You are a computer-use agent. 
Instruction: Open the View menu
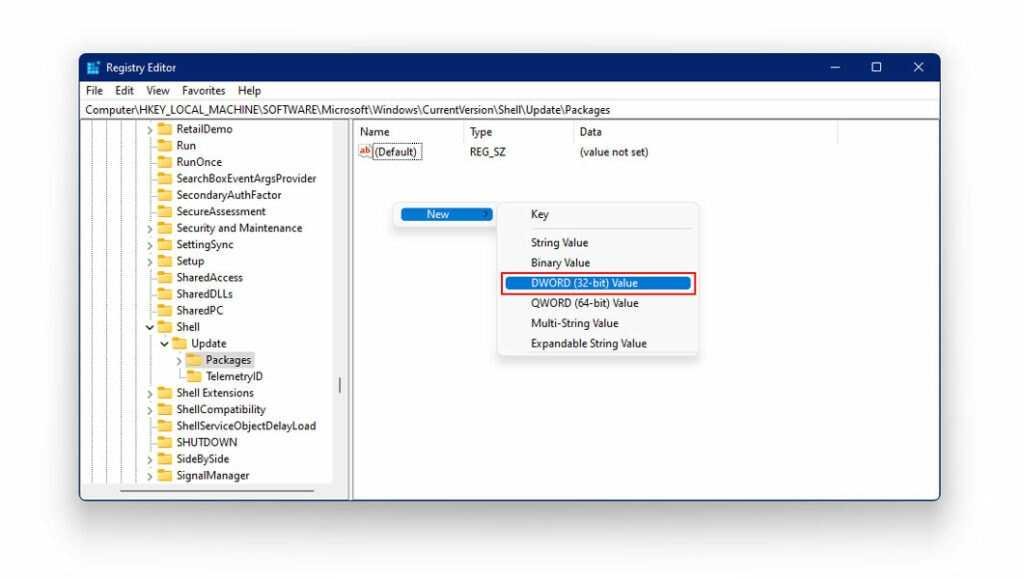click(157, 91)
